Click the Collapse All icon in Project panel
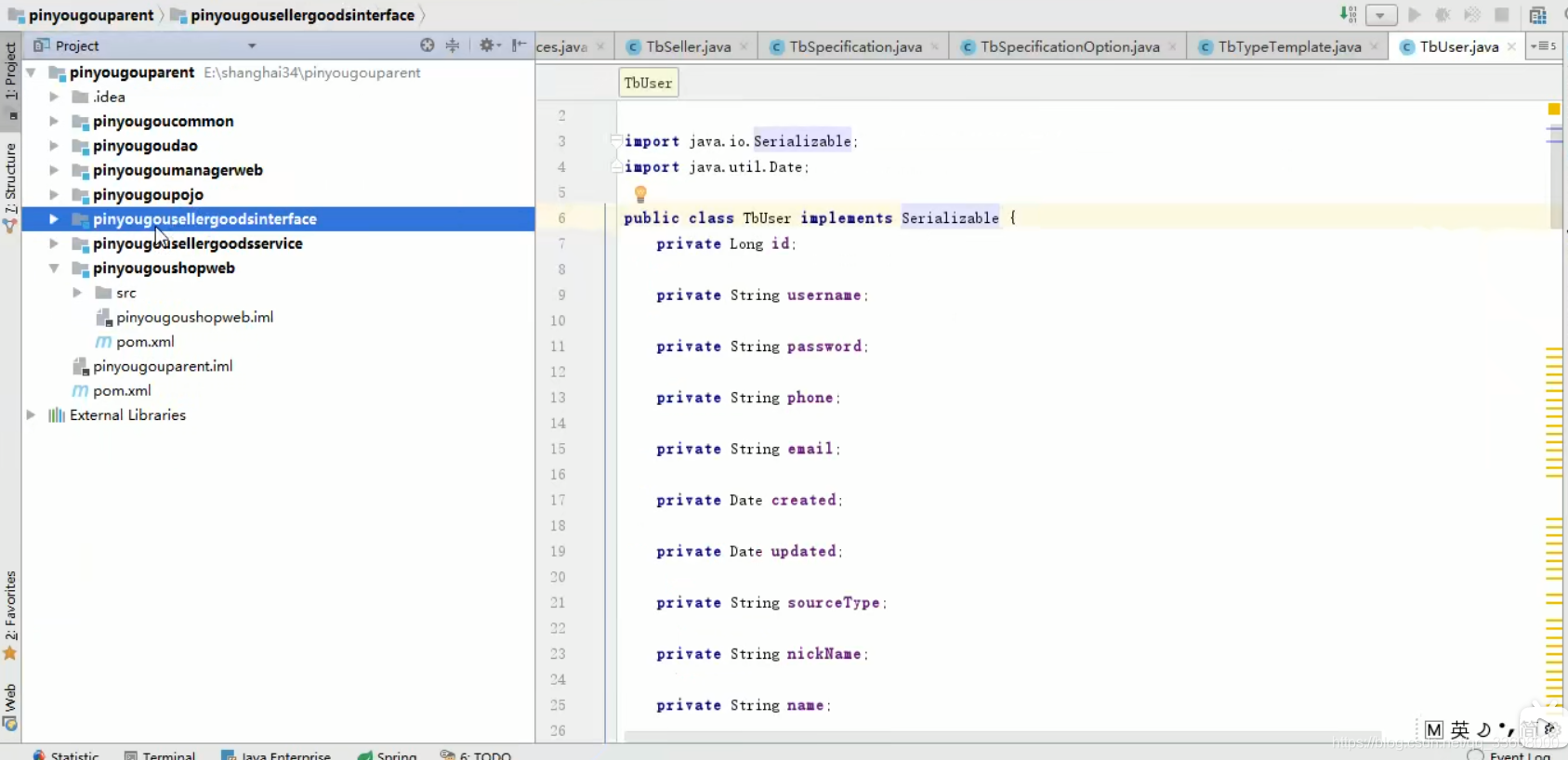The width and height of the screenshot is (1568, 760). point(453,45)
